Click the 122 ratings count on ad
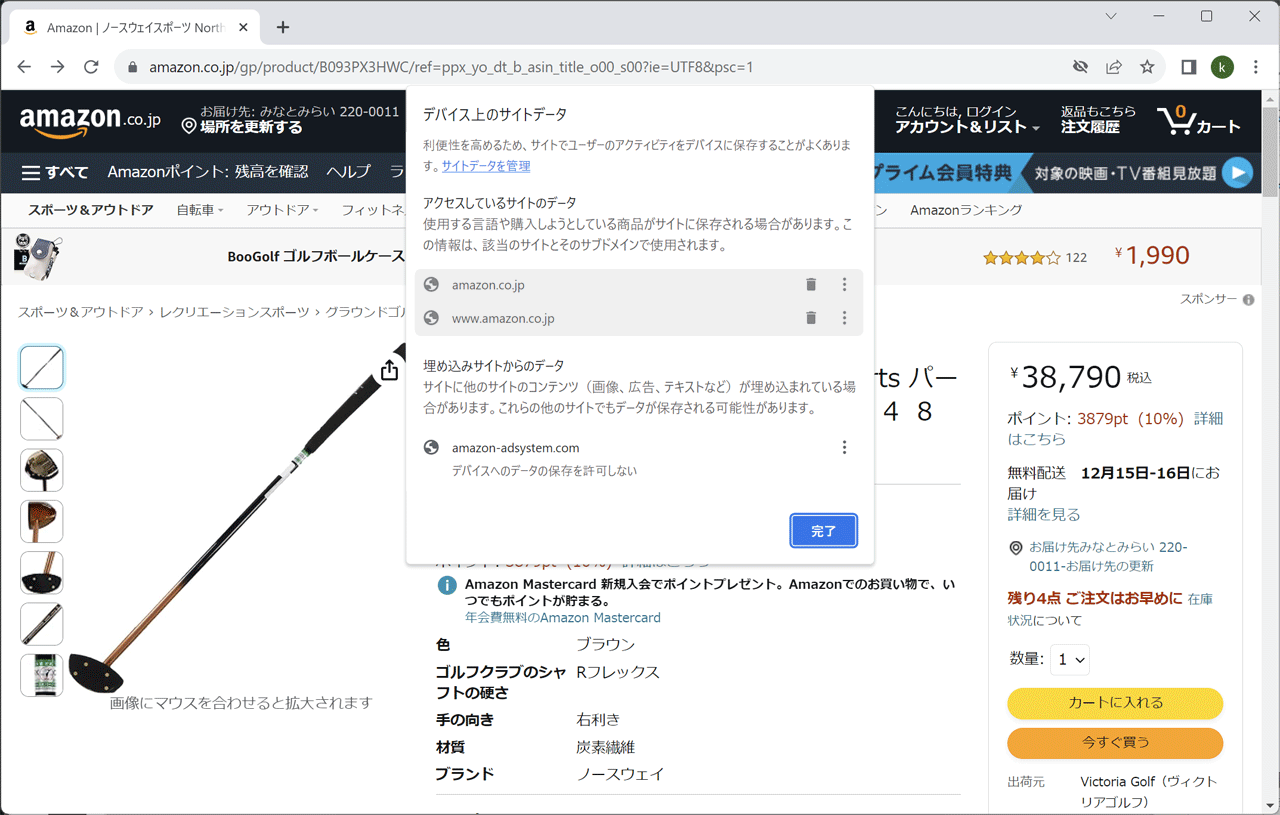This screenshot has height=815, width=1280. (1076, 258)
